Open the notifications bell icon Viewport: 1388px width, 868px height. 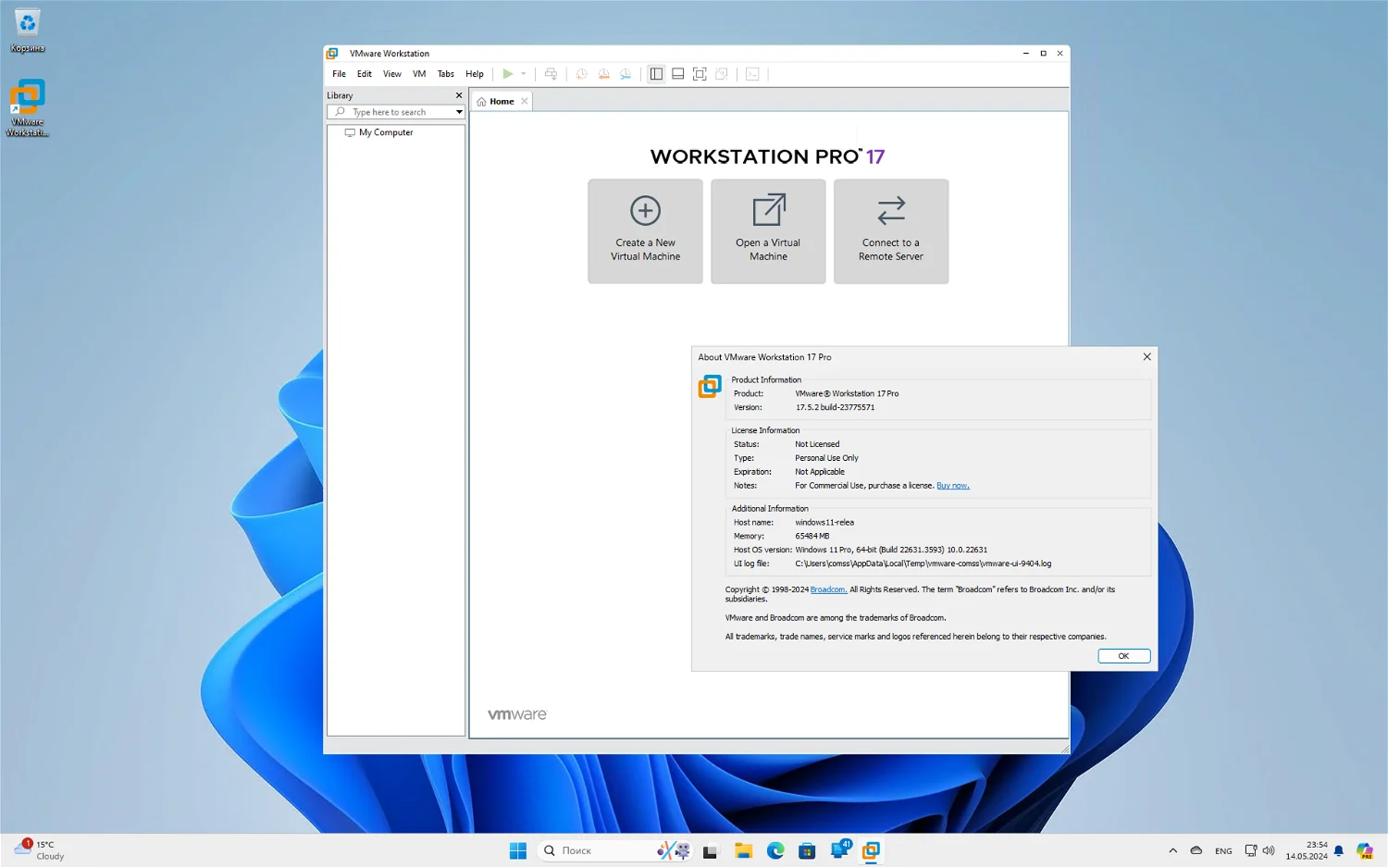click(x=1338, y=850)
